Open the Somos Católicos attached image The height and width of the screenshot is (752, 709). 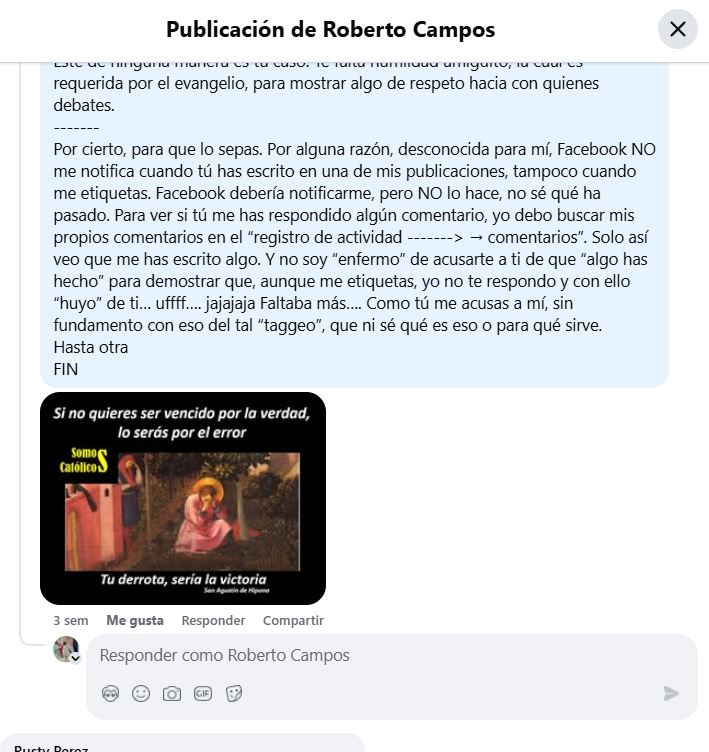[x=183, y=498]
